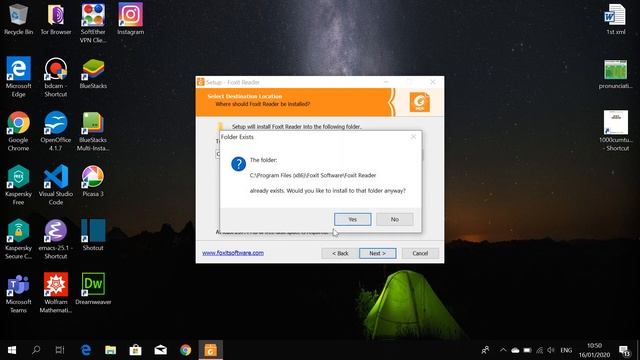
Task: Select the pronunciati... spreadsheet file icon
Action: (x=616, y=73)
